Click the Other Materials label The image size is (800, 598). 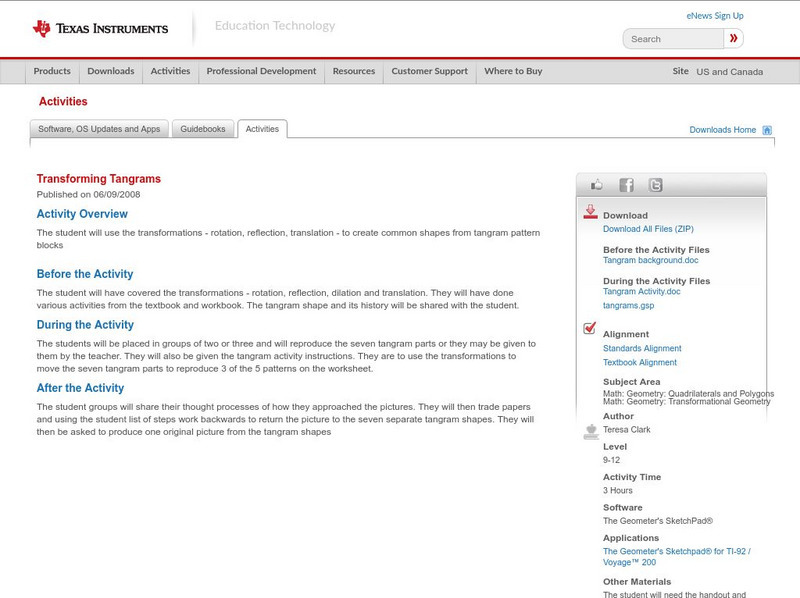coord(637,582)
